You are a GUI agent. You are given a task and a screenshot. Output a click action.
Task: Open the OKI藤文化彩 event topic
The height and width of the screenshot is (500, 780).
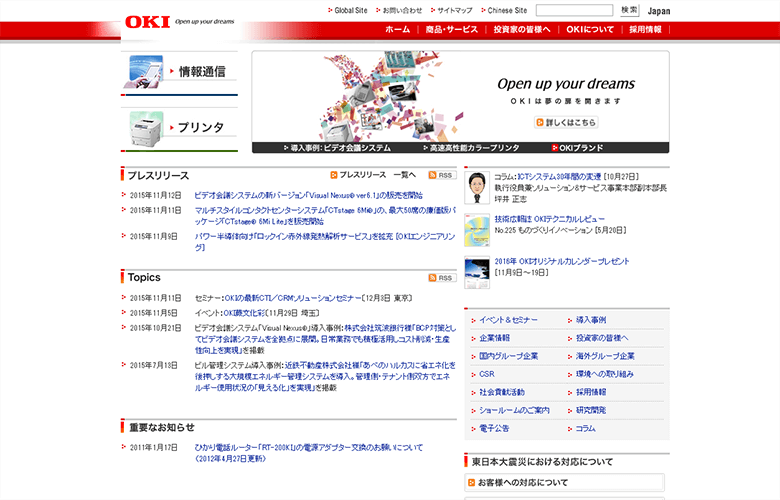(245, 313)
